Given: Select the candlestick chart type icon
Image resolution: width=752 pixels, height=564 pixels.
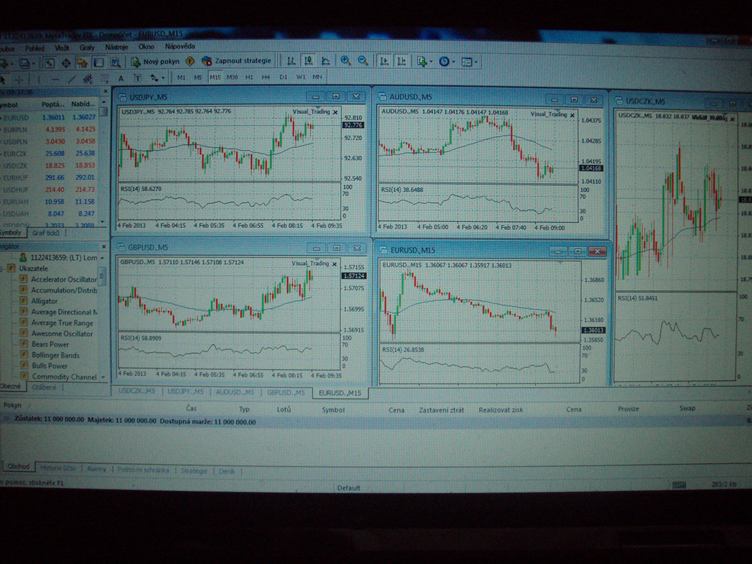Looking at the screenshot, I should 308,61.
